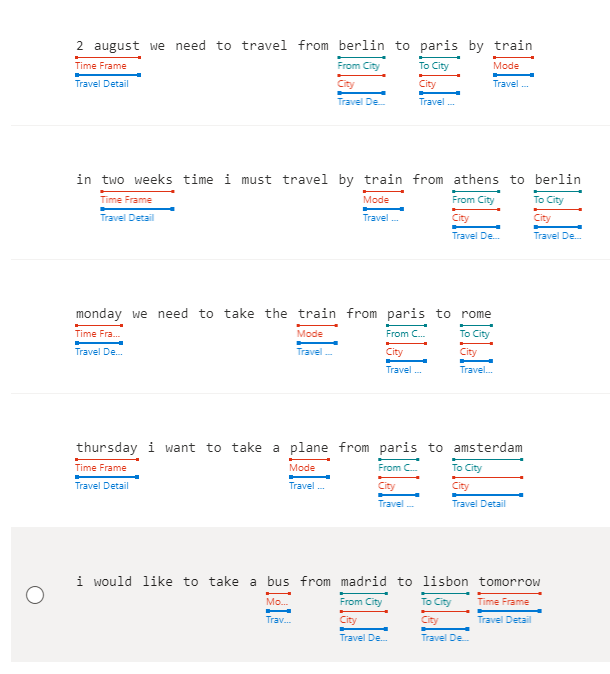Click the word 'amsterdam' in the thursday utterance
This screenshot has width=610, height=674.
pos(488,447)
